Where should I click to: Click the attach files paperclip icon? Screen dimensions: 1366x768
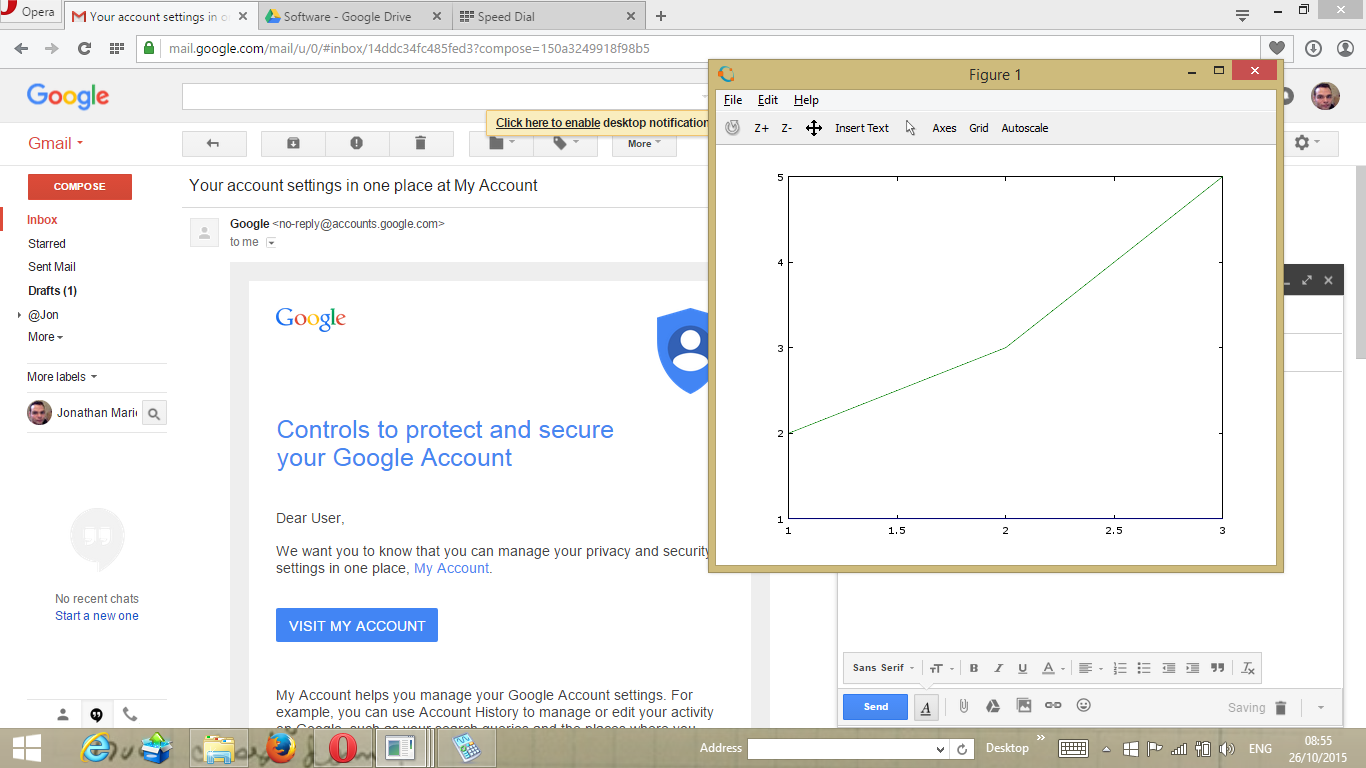(963, 706)
